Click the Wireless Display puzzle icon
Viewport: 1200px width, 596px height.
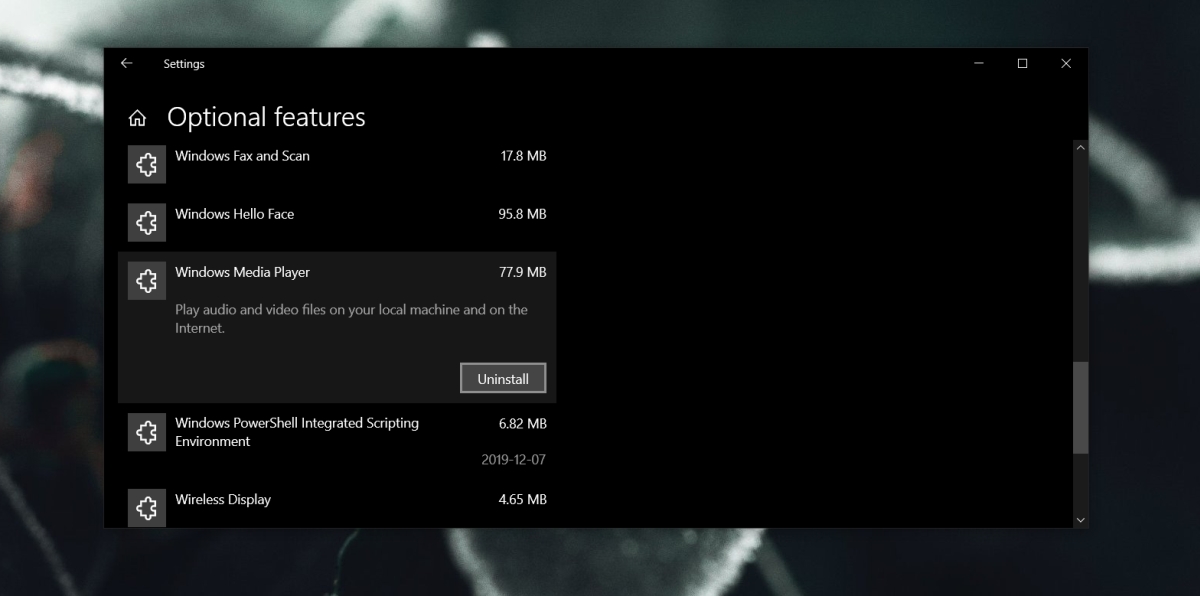pyautogui.click(x=147, y=507)
